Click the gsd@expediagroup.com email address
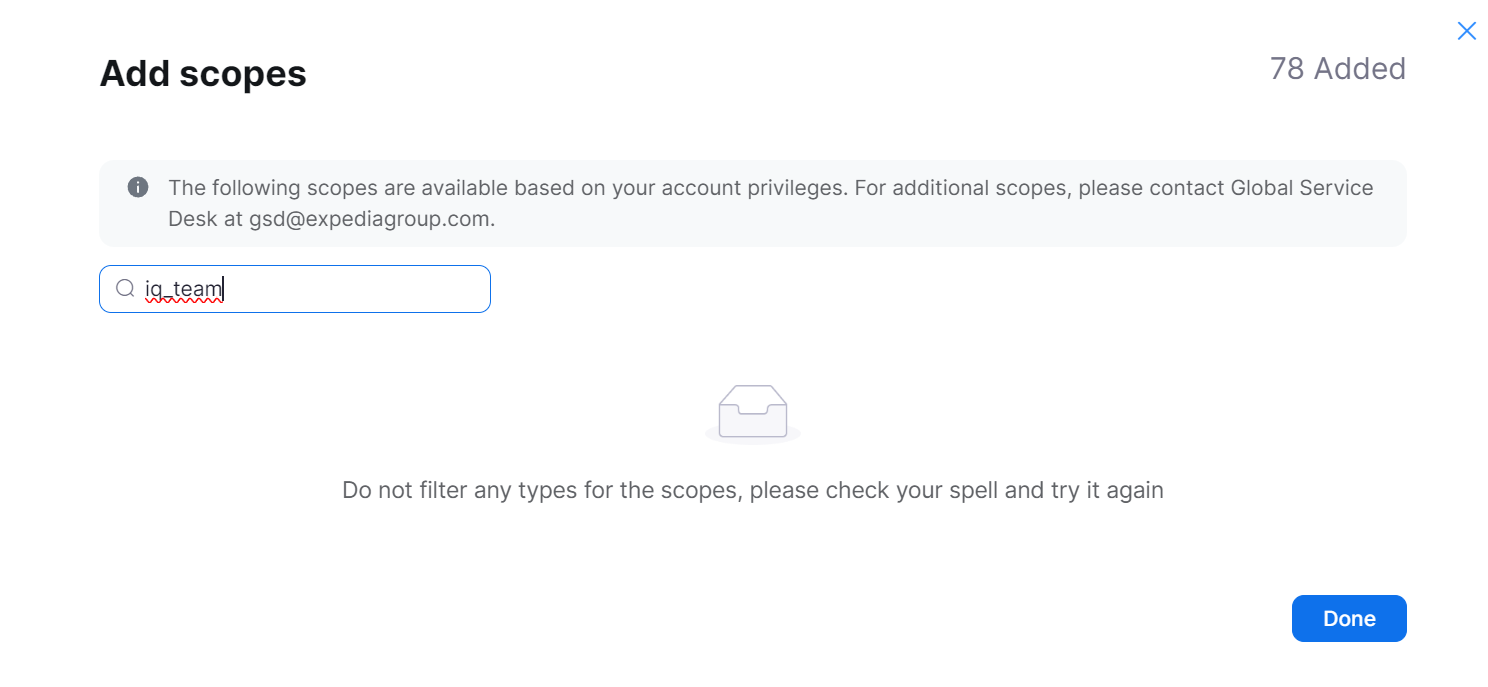This screenshot has width=1488, height=687. pyautogui.click(x=371, y=219)
